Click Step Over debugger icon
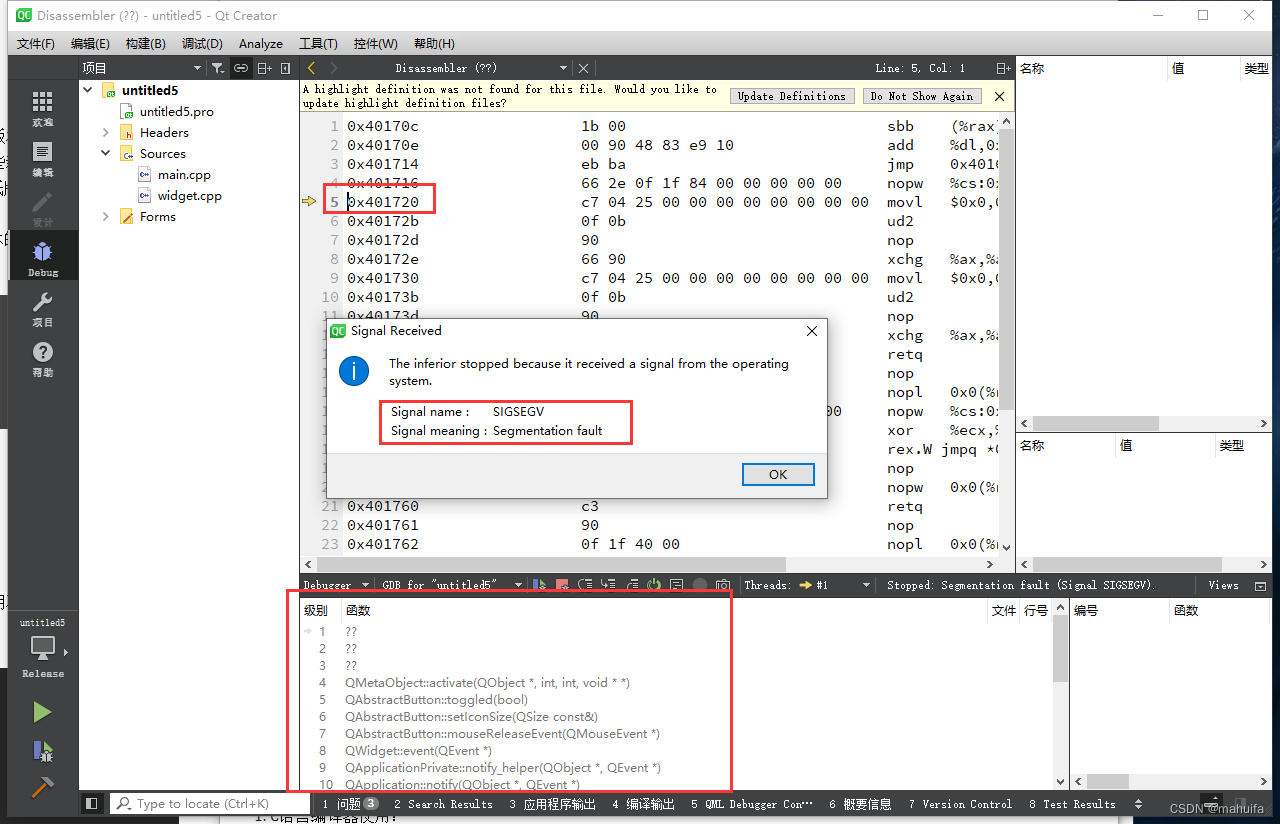 [x=585, y=585]
